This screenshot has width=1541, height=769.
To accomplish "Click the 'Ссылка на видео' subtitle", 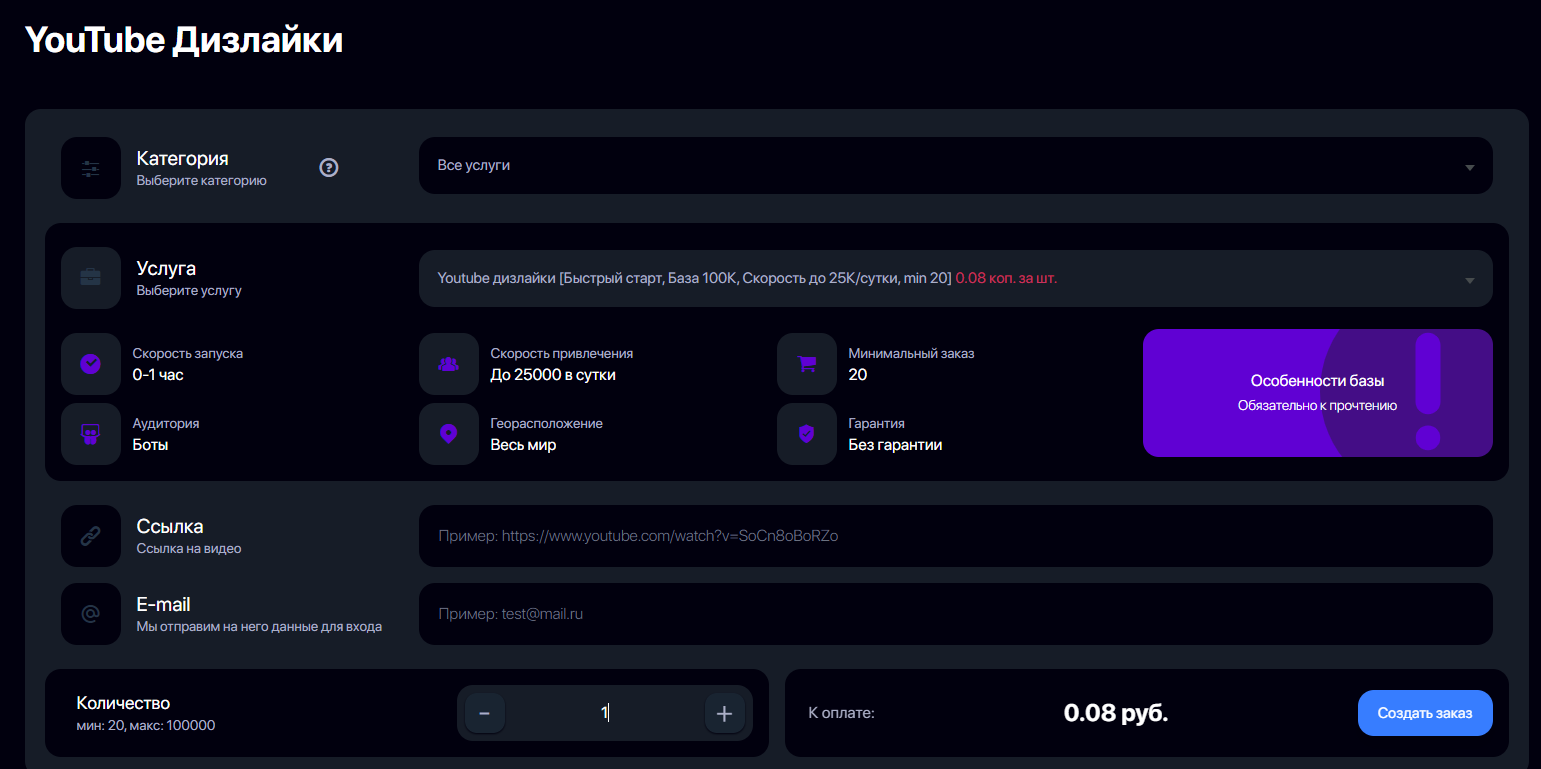I will click(x=189, y=548).
